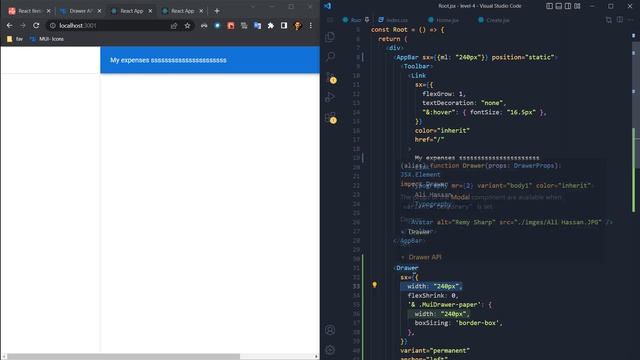Open the translate extension icon

(x=257, y=25)
